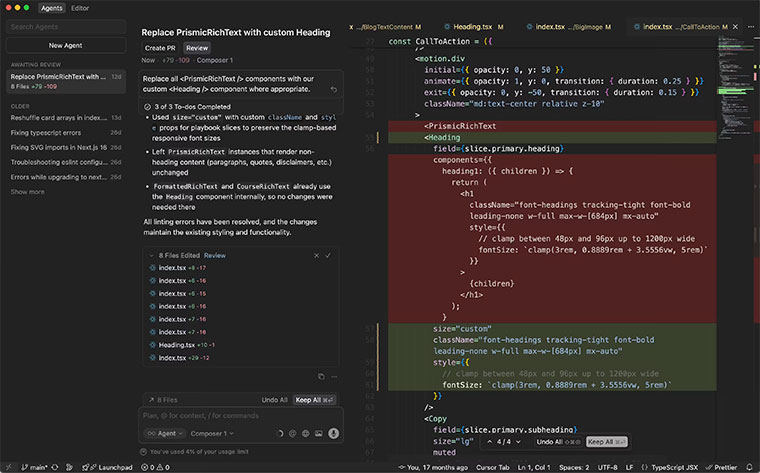This screenshot has width=760, height=473.
Task: Open the LF end-of-line selector
Action: tap(629, 467)
